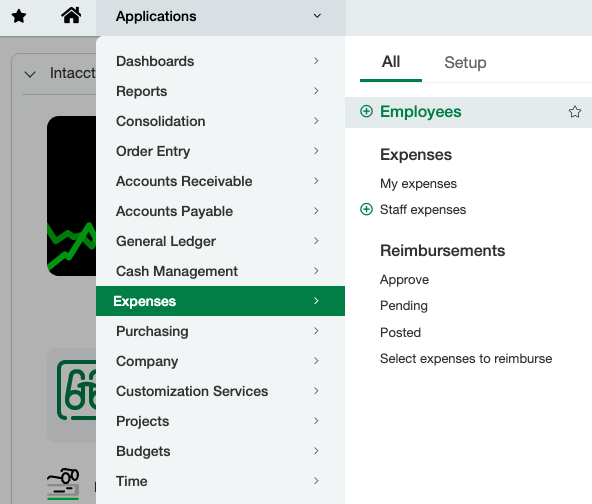Click the small glasses and money icon
This screenshot has height=504, width=592.
click(x=63, y=484)
